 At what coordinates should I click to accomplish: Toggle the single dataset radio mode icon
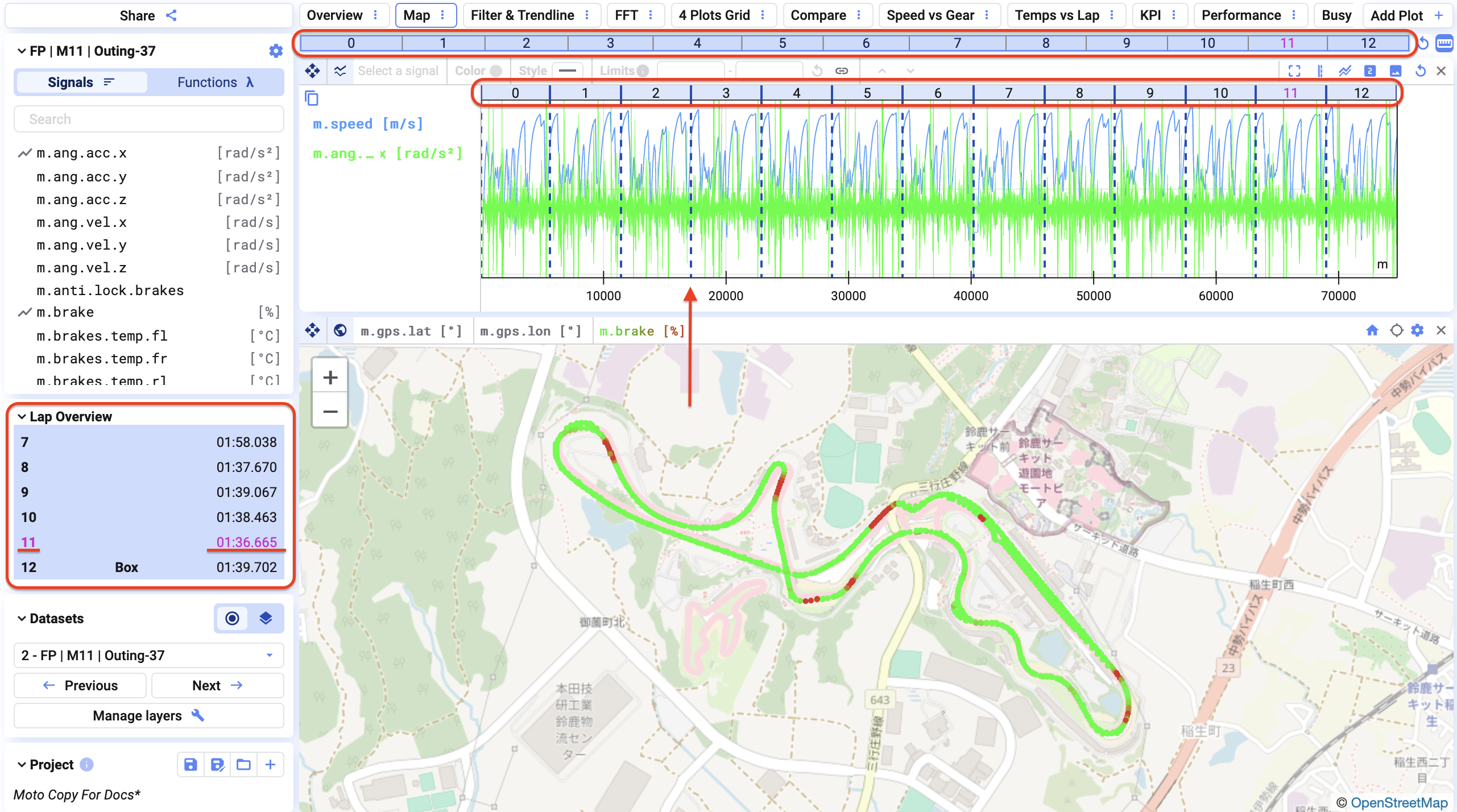click(x=232, y=619)
